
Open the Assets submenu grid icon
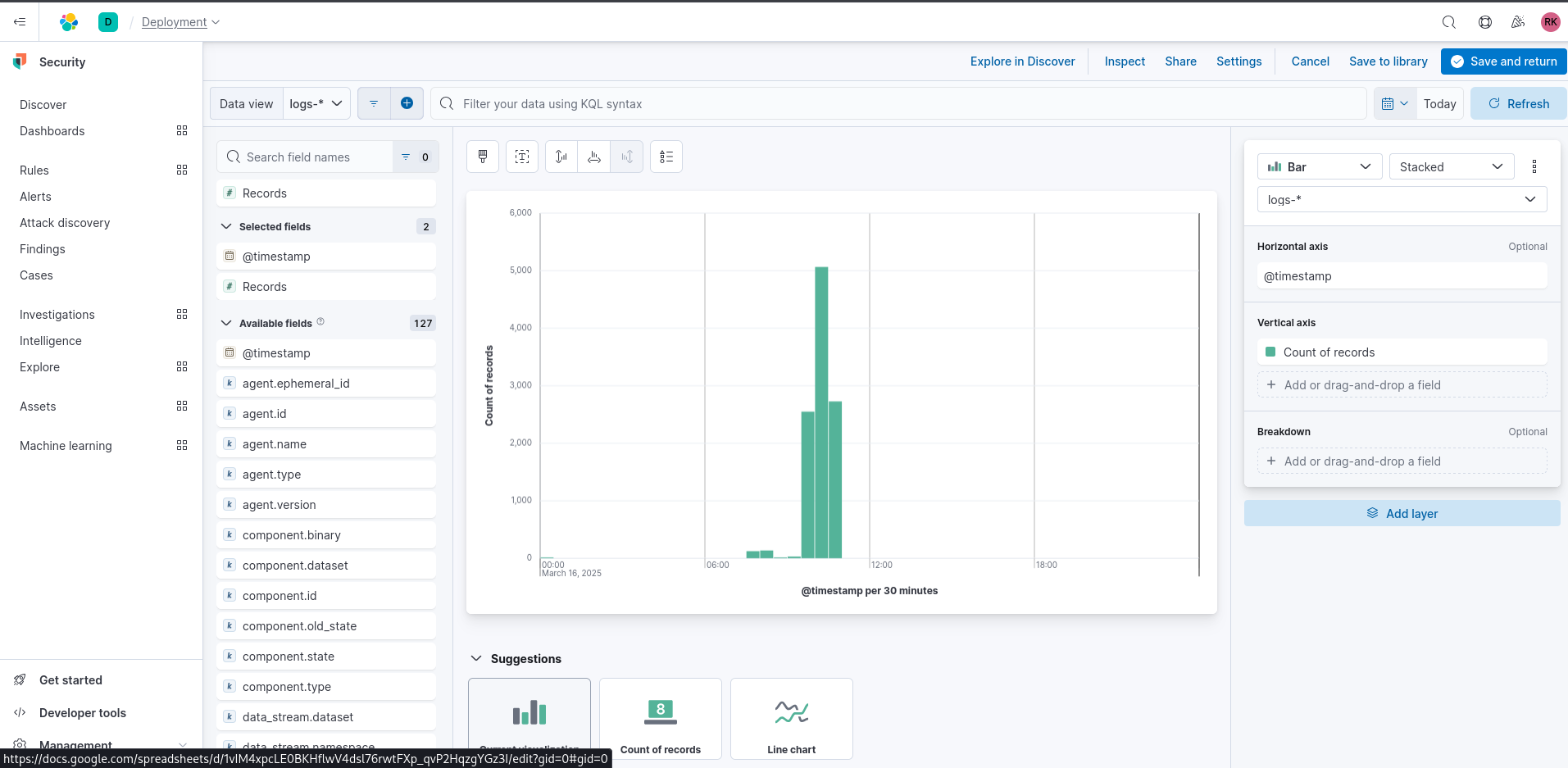click(x=182, y=406)
